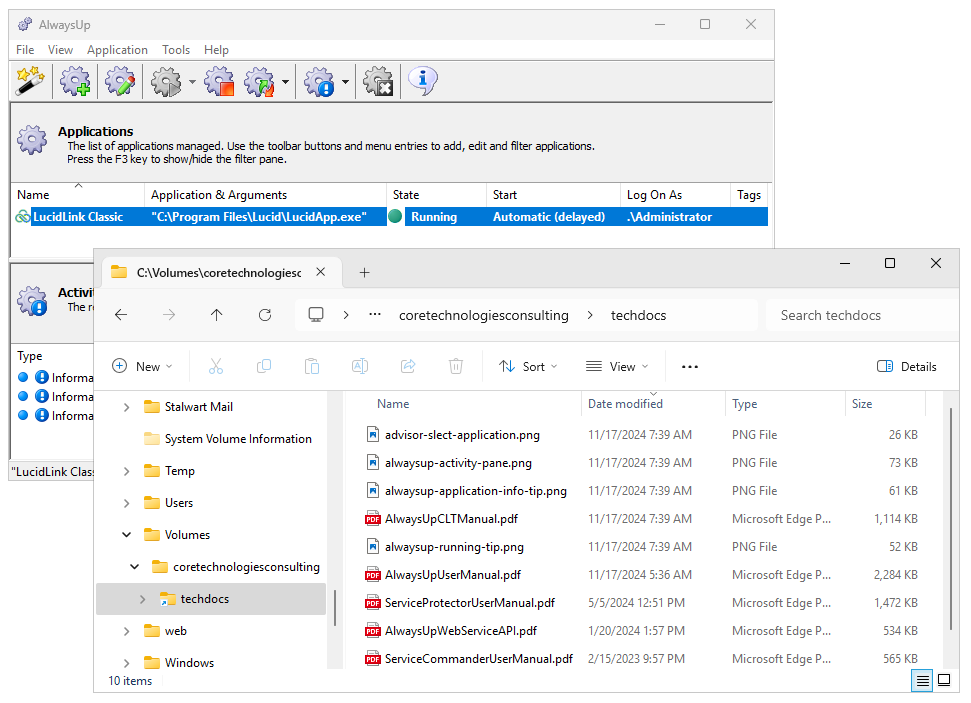Collapse the coretechnologiesconsulting folder
The width and height of the screenshot is (971, 703).
coord(134,567)
